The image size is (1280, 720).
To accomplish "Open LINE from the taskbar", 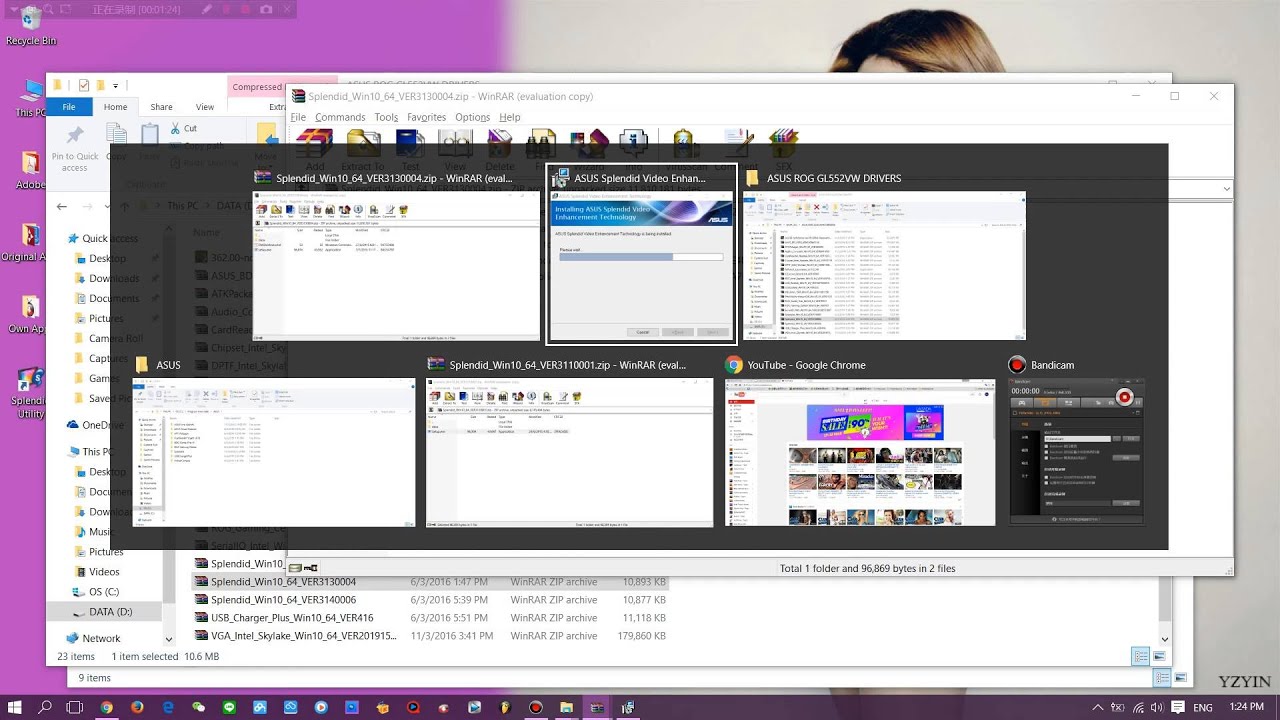I will point(229,707).
